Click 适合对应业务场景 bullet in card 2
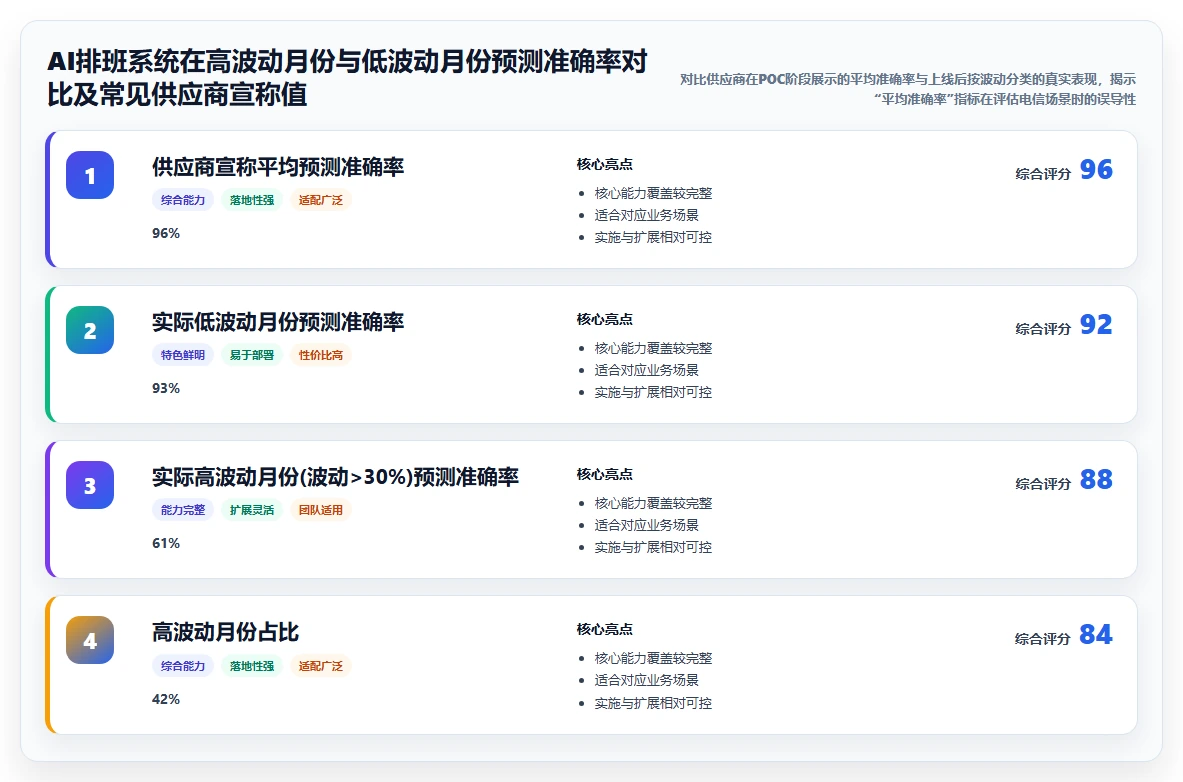This screenshot has width=1183, height=782. pyautogui.click(x=647, y=370)
